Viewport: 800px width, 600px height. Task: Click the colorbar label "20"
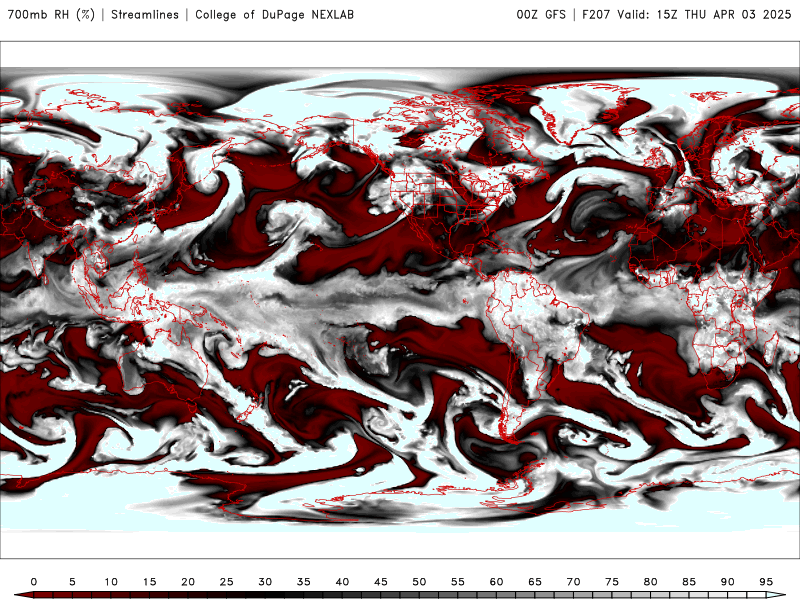pyautogui.click(x=188, y=582)
